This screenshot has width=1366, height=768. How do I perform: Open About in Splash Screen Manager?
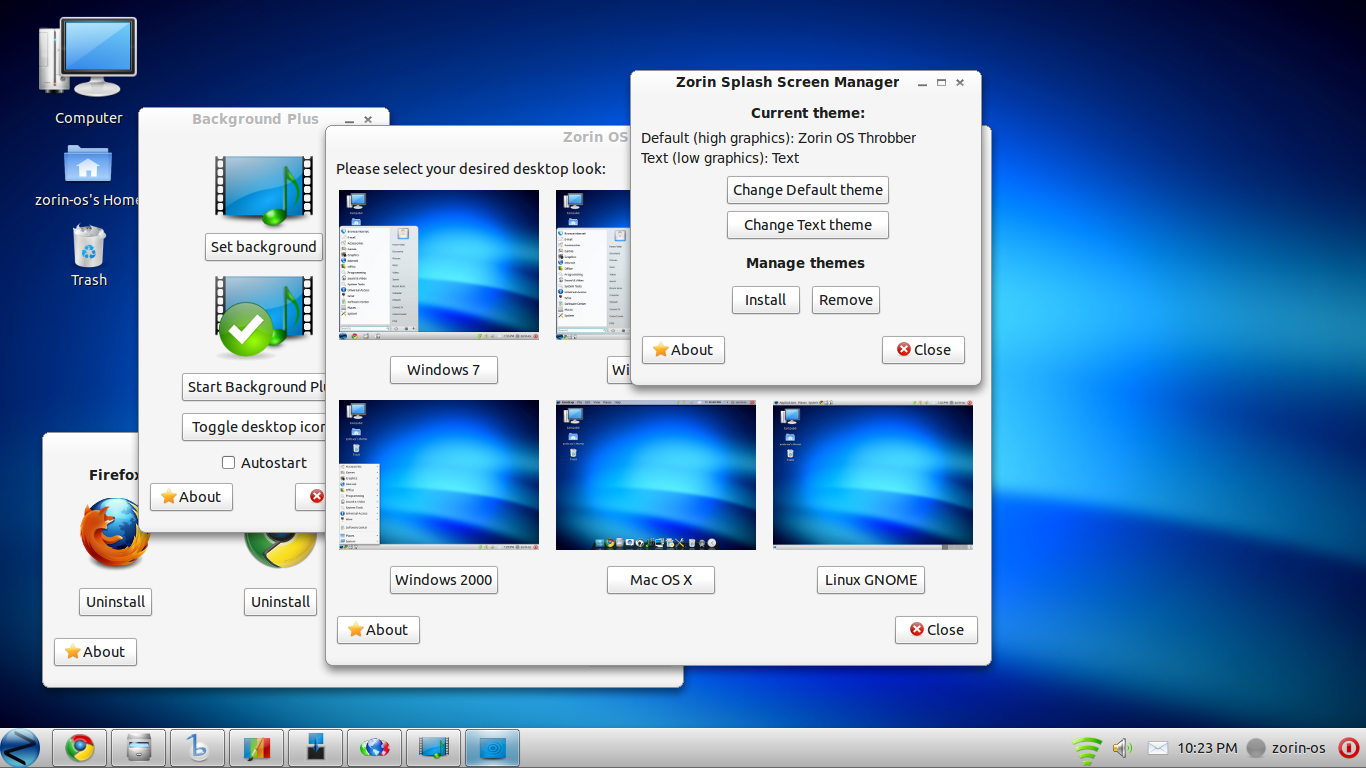pyautogui.click(x=683, y=350)
